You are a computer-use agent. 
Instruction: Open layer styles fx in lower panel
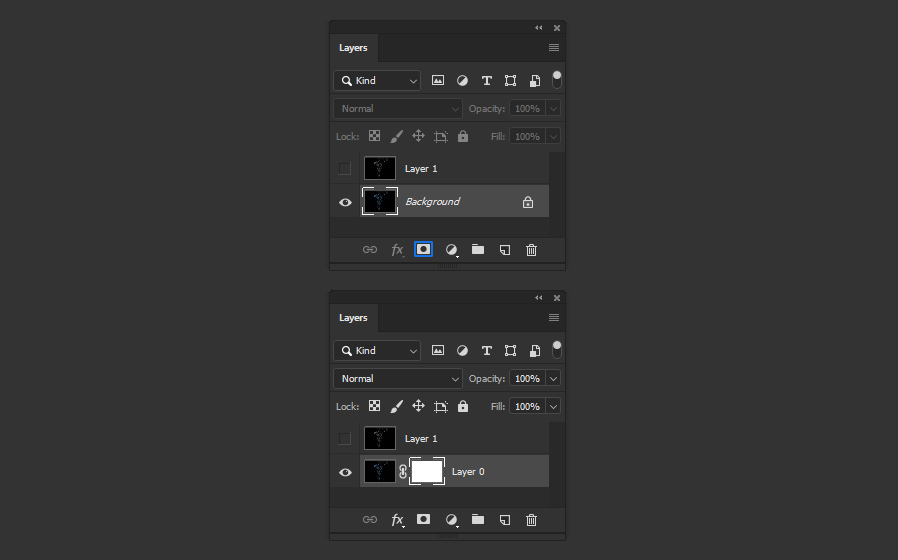click(x=397, y=520)
